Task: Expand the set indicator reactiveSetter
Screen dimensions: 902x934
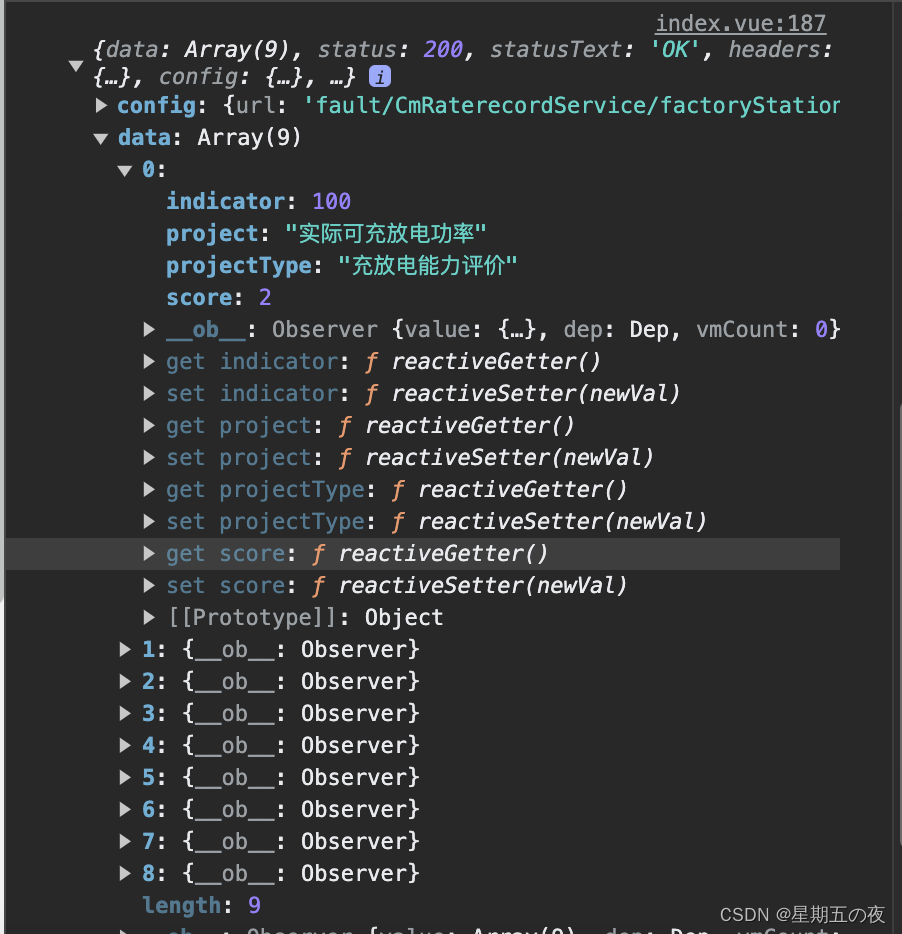Action: coord(149,393)
